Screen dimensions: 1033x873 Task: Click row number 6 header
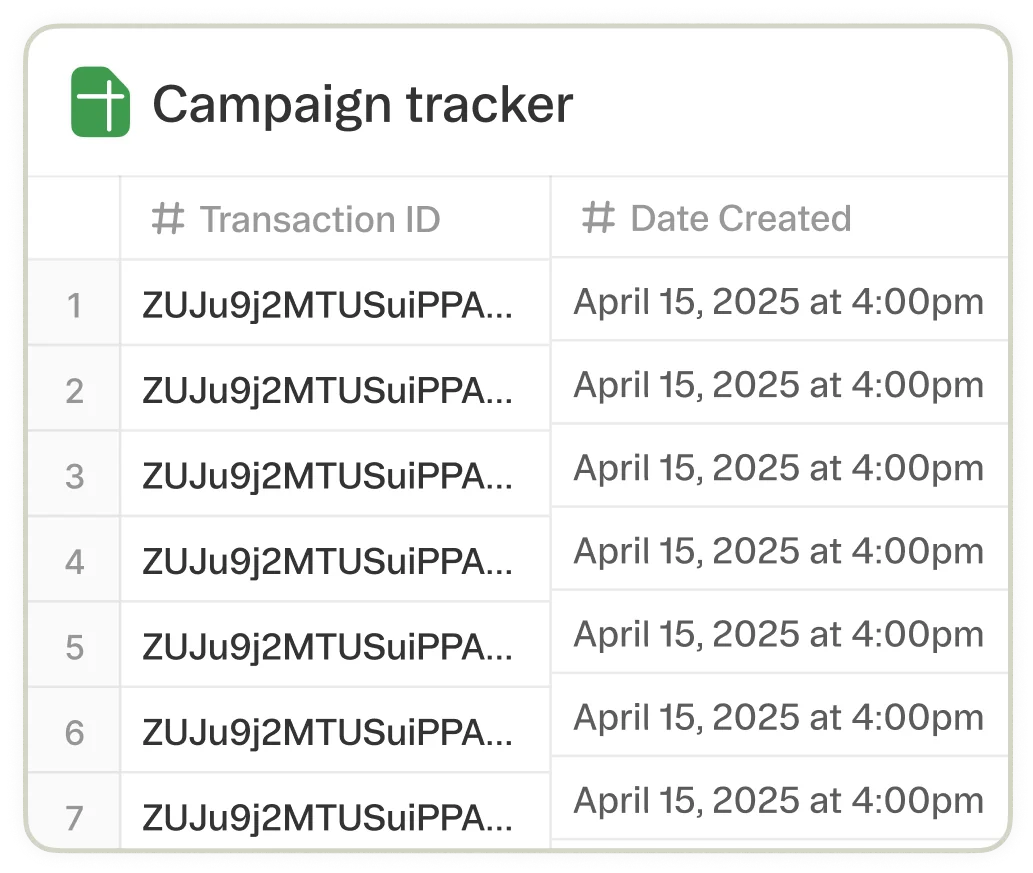coord(74,732)
